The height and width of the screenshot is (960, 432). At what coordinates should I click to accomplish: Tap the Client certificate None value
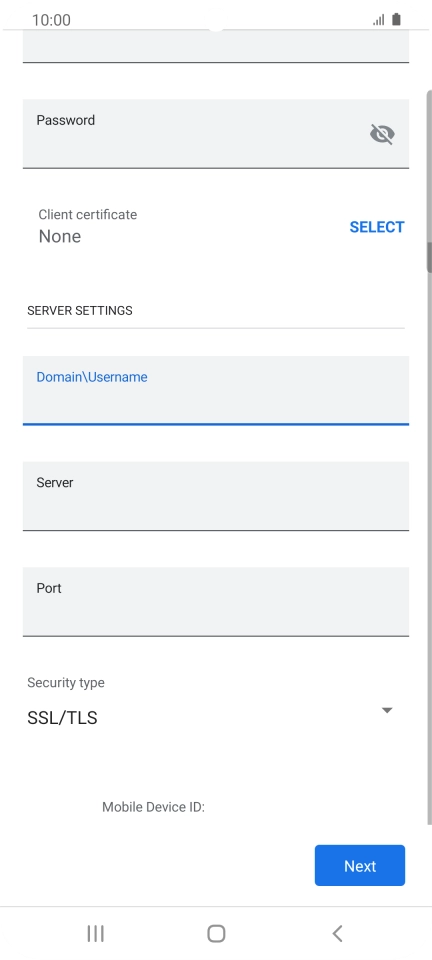coord(59,236)
